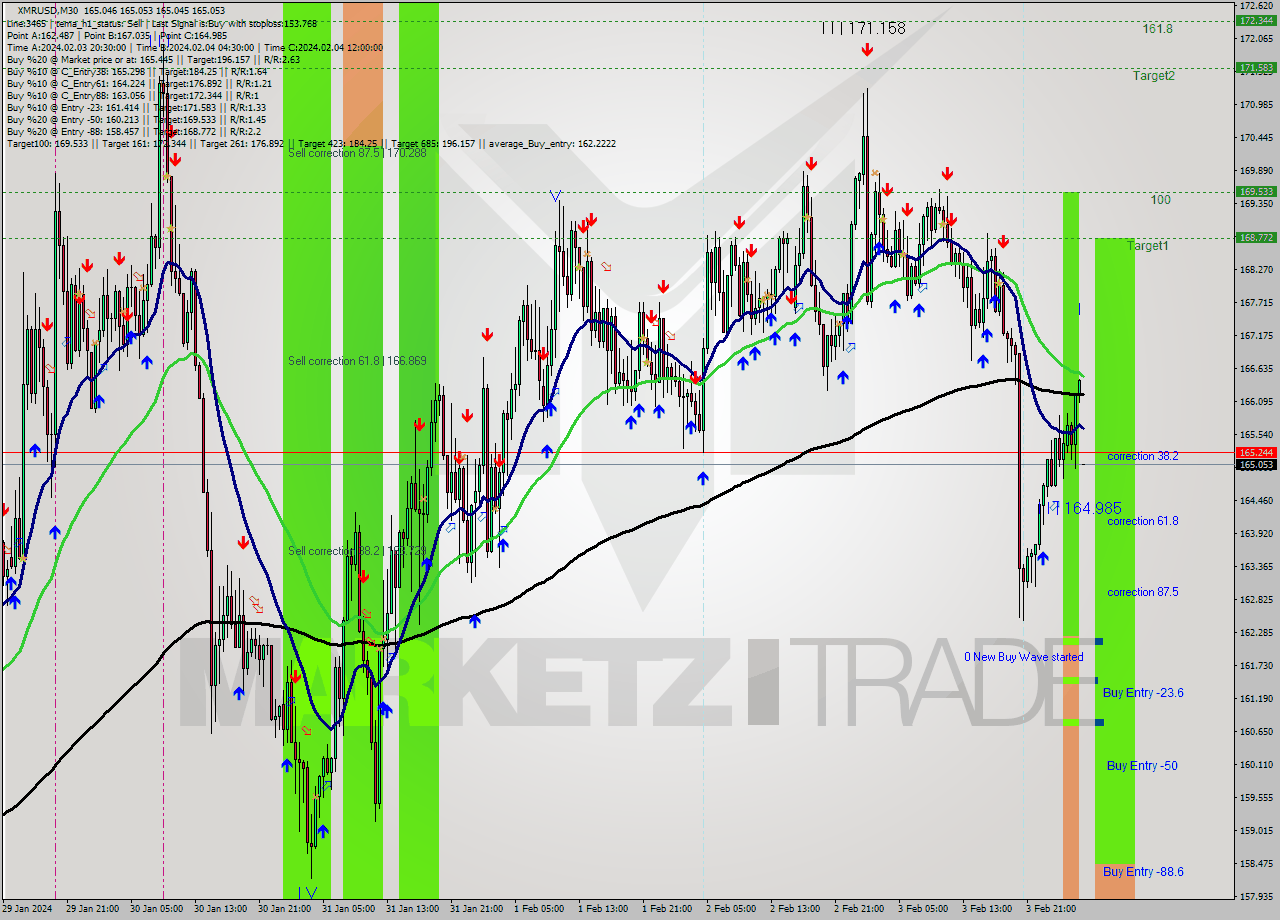1280x920 pixels.
Task: Click the '1 Feb 21:00' time label
Action: click(x=668, y=909)
